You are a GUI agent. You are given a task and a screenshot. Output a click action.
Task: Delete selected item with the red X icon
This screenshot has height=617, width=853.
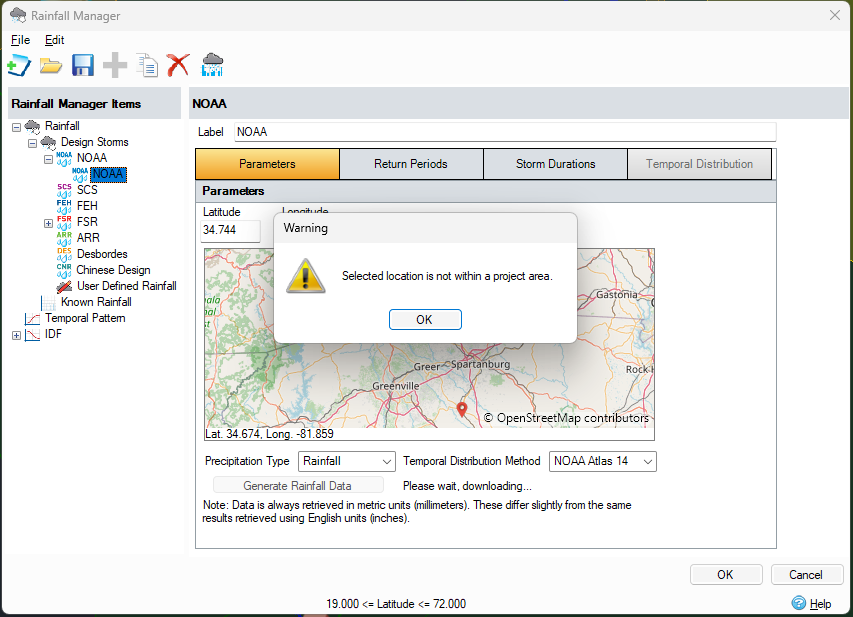[x=178, y=64]
